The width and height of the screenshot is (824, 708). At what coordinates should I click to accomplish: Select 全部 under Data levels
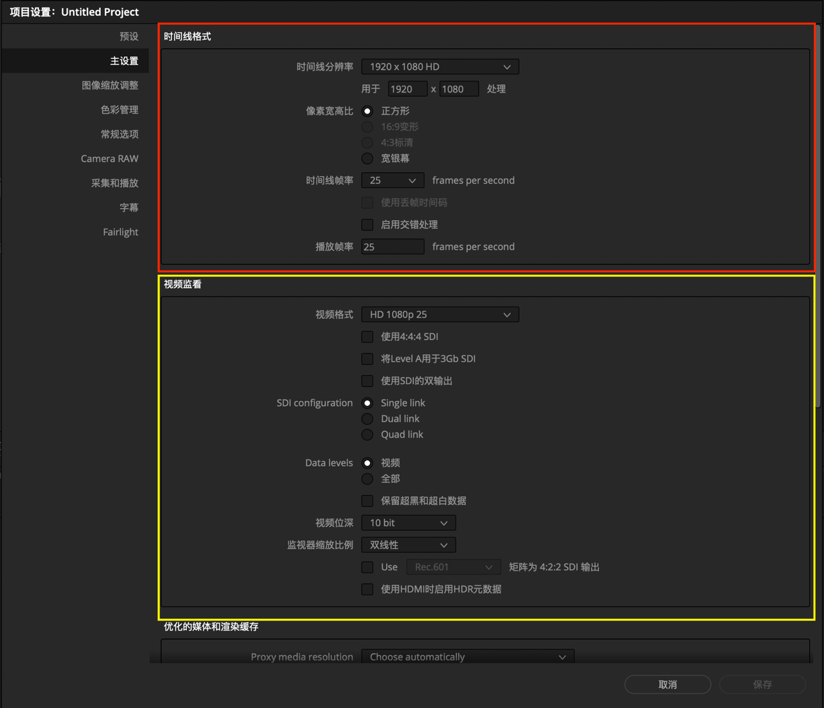367,478
